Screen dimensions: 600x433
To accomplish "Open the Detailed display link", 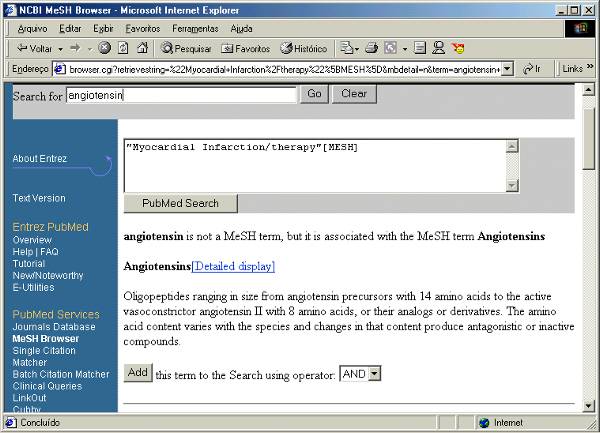I will pyautogui.click(x=233, y=266).
